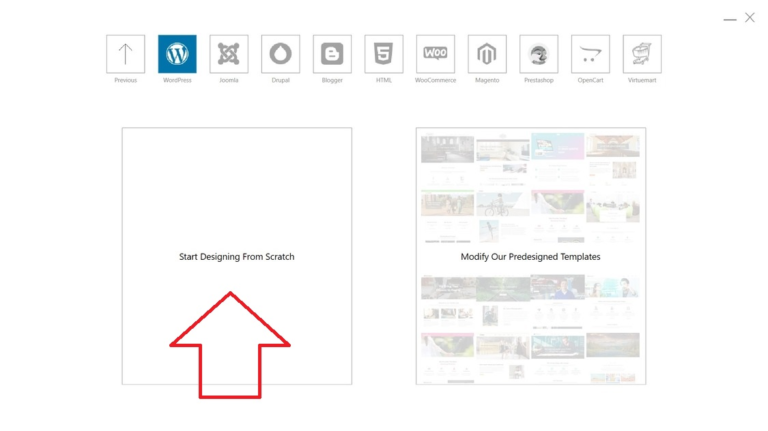The image size is (768, 431).
Task: Select the OpenCart shopping cart icon
Action: (x=590, y=54)
